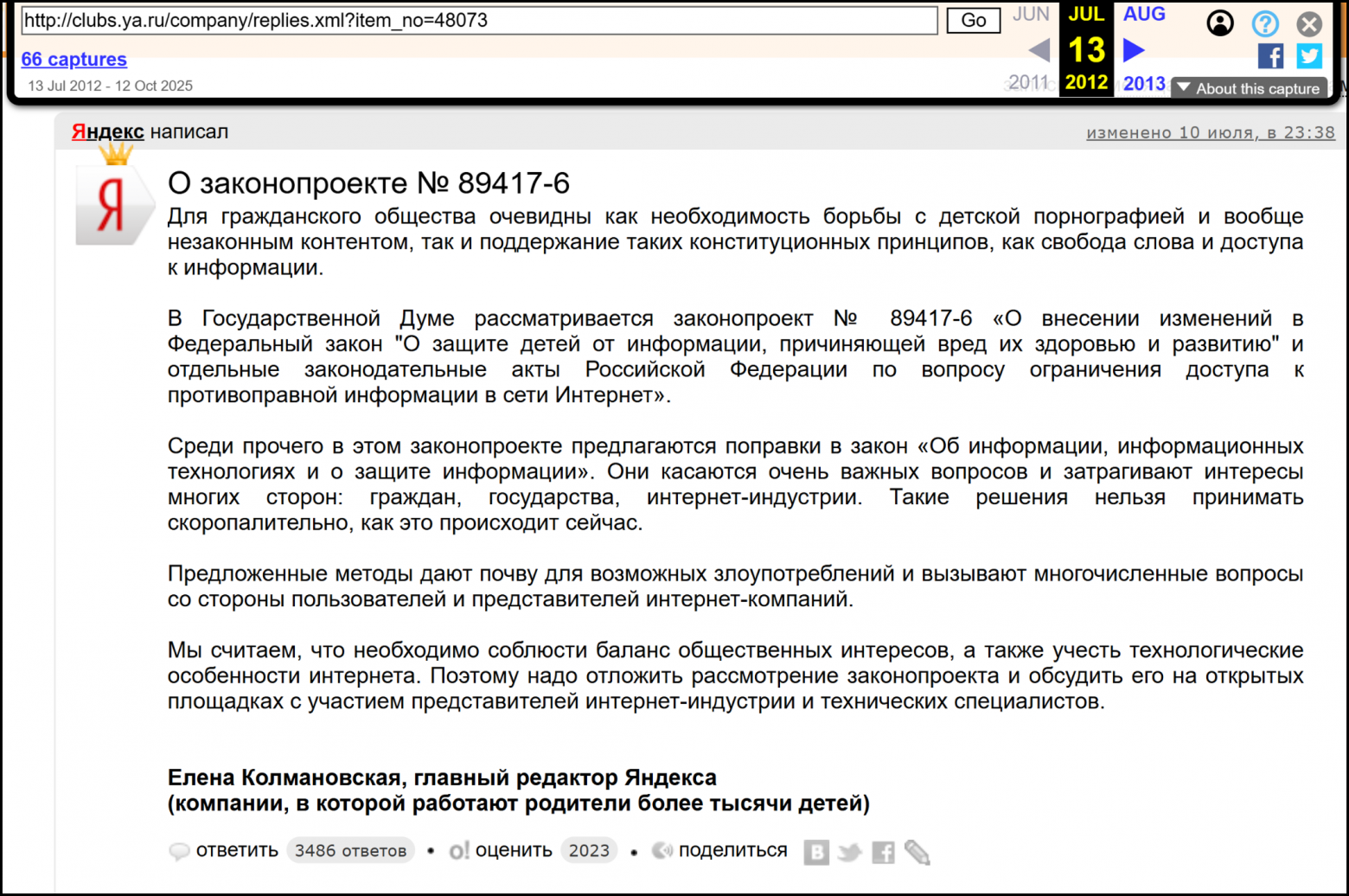Image resolution: width=1349 pixels, height=896 pixels.
Task: Click ответить to reply to post
Action: click(236, 850)
